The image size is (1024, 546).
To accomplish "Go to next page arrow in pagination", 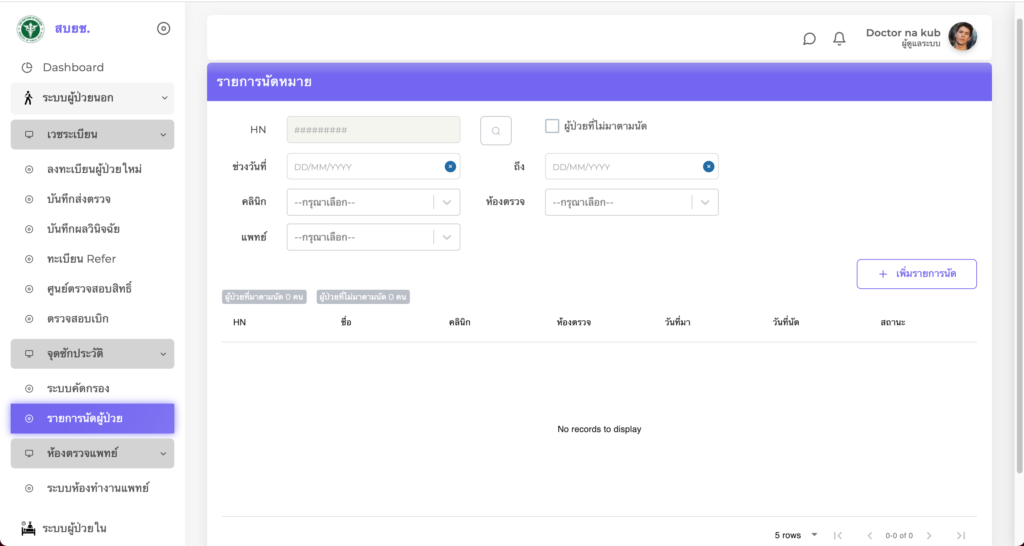I will 929,535.
